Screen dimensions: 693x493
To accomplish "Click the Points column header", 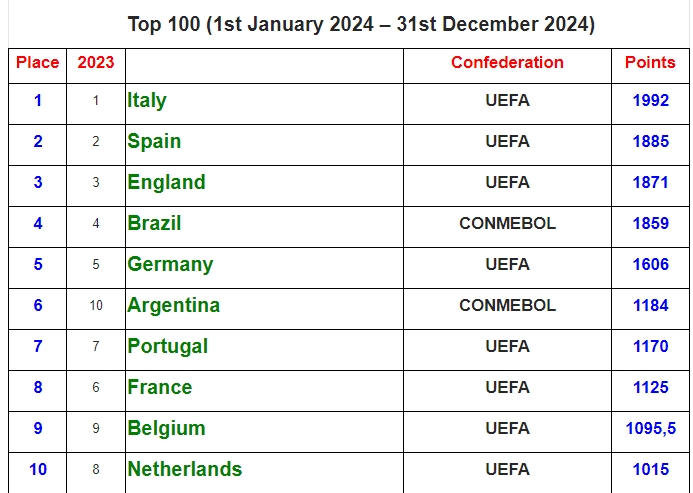I will tap(650, 63).
